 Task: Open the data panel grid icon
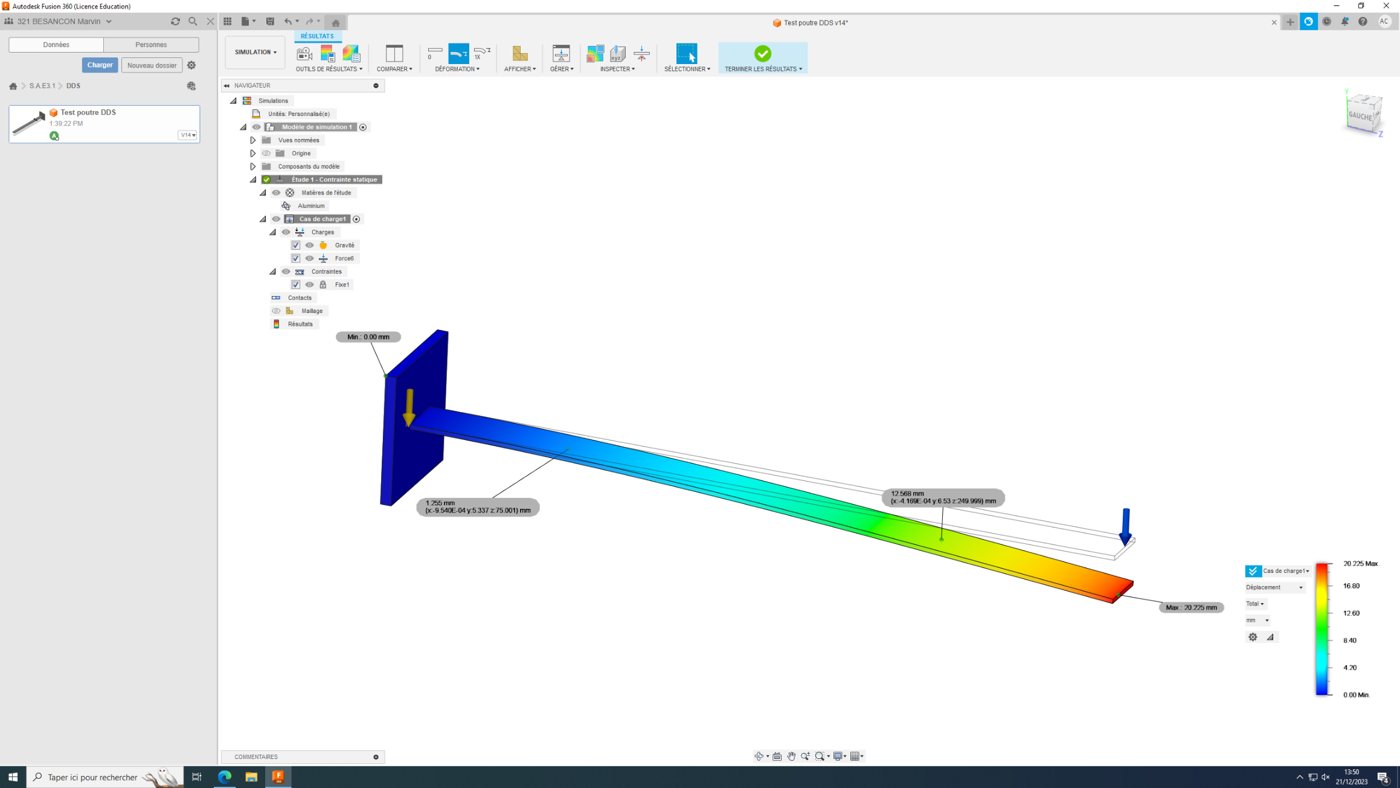[x=228, y=21]
